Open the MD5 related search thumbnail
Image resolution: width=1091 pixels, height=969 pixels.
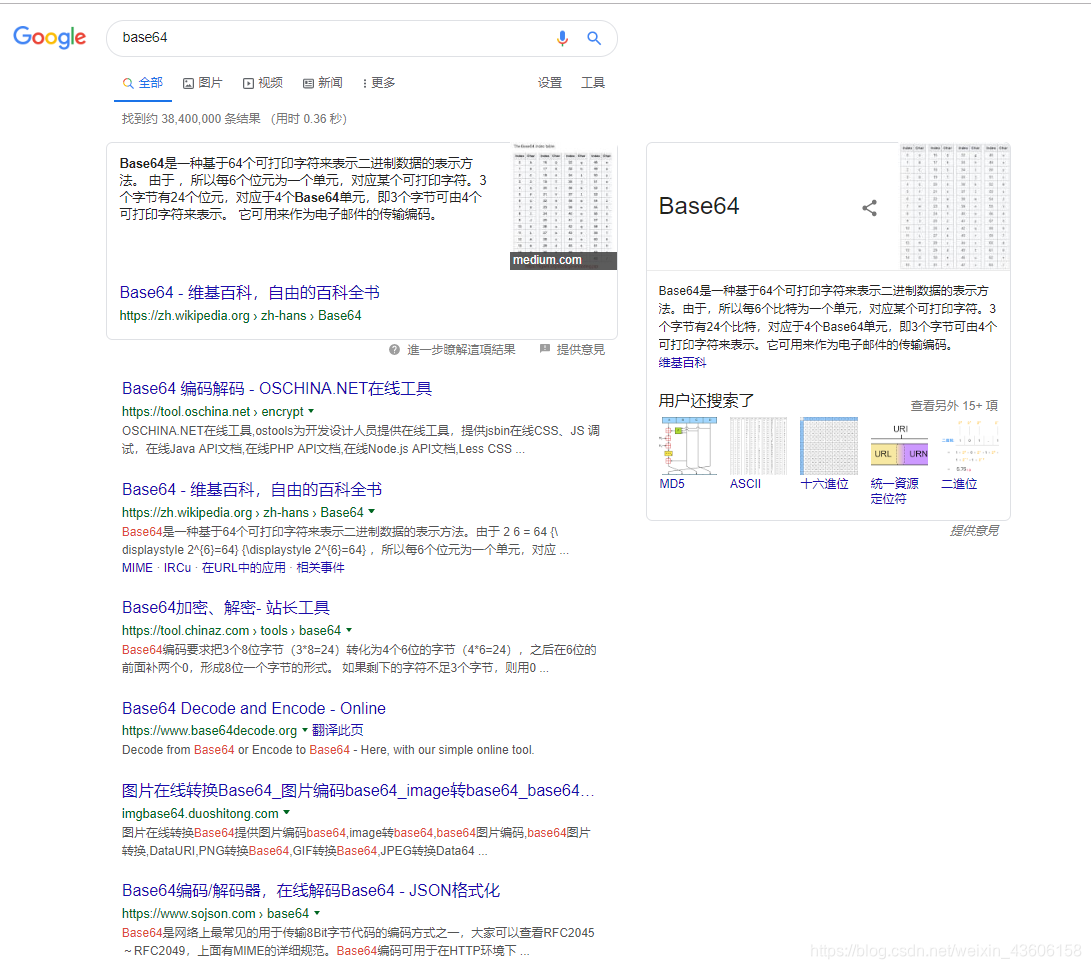(x=689, y=446)
